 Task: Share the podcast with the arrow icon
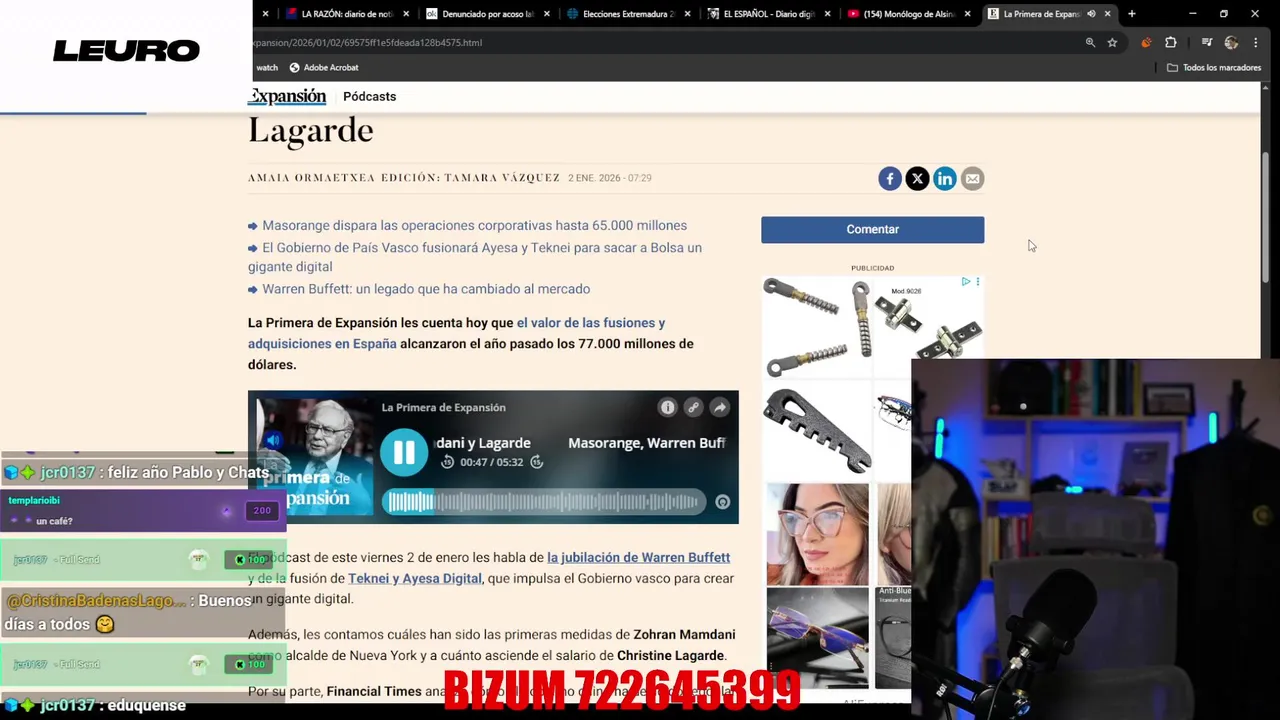[719, 407]
